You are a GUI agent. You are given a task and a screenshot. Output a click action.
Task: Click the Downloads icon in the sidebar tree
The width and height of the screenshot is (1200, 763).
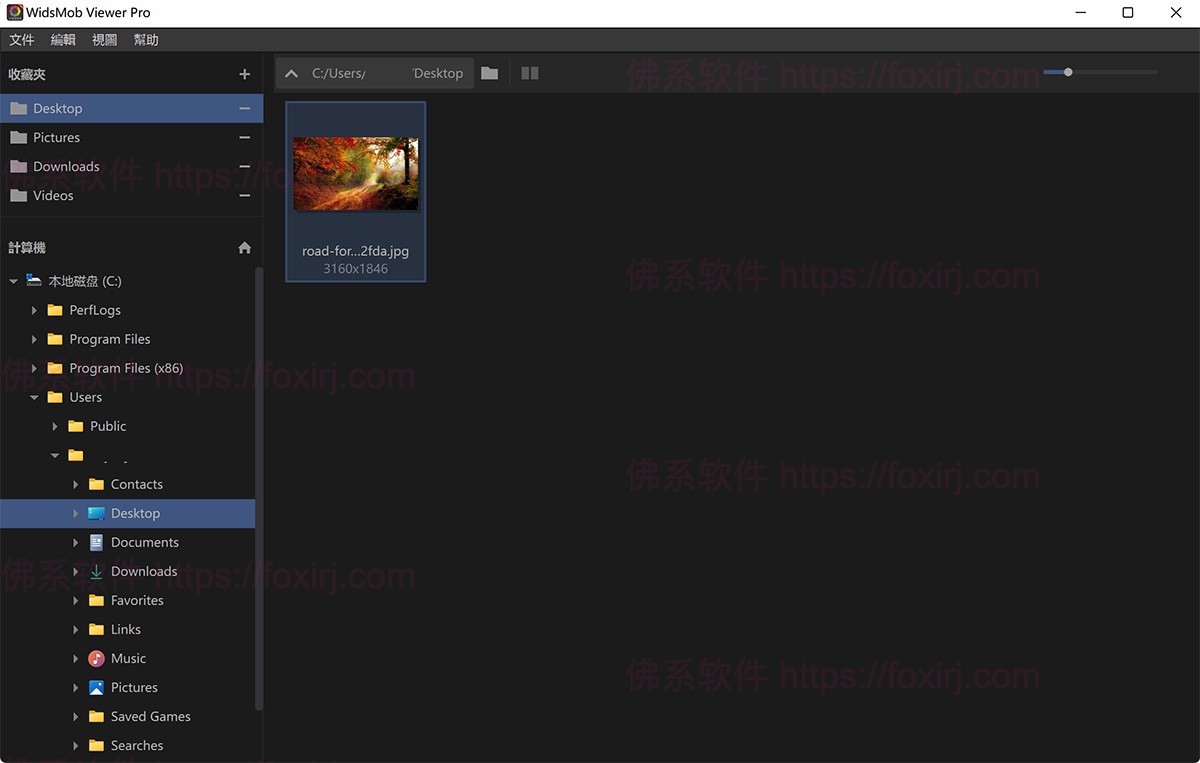click(97, 571)
